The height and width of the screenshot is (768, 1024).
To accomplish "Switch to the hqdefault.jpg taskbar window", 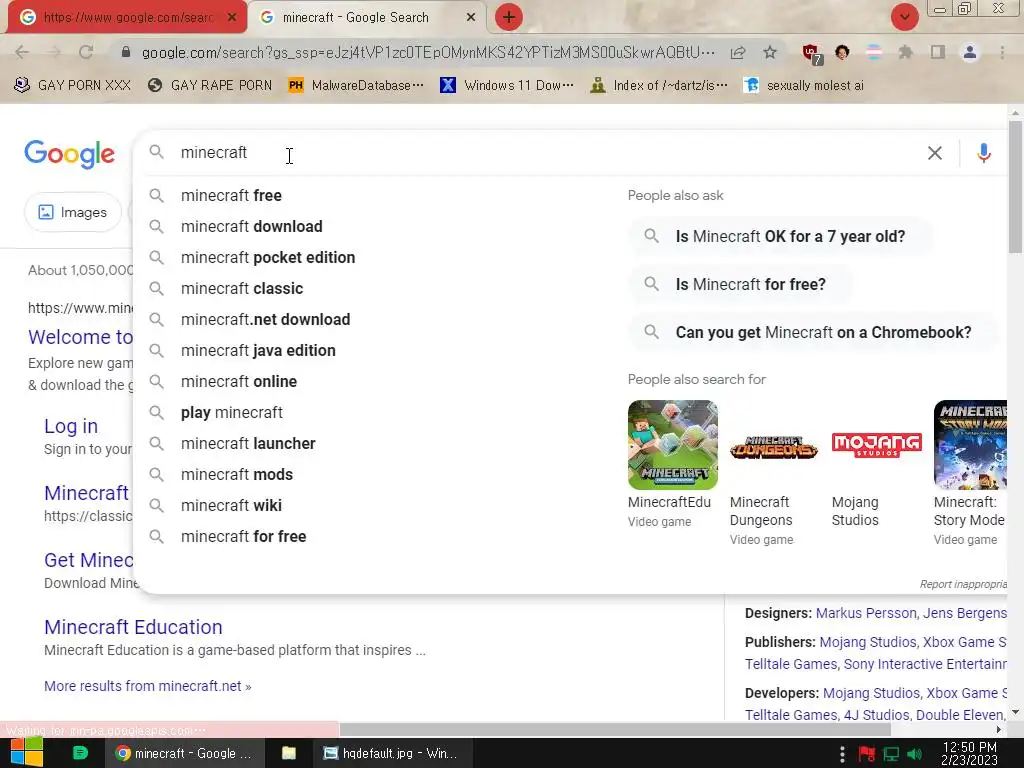I will click(x=391, y=753).
